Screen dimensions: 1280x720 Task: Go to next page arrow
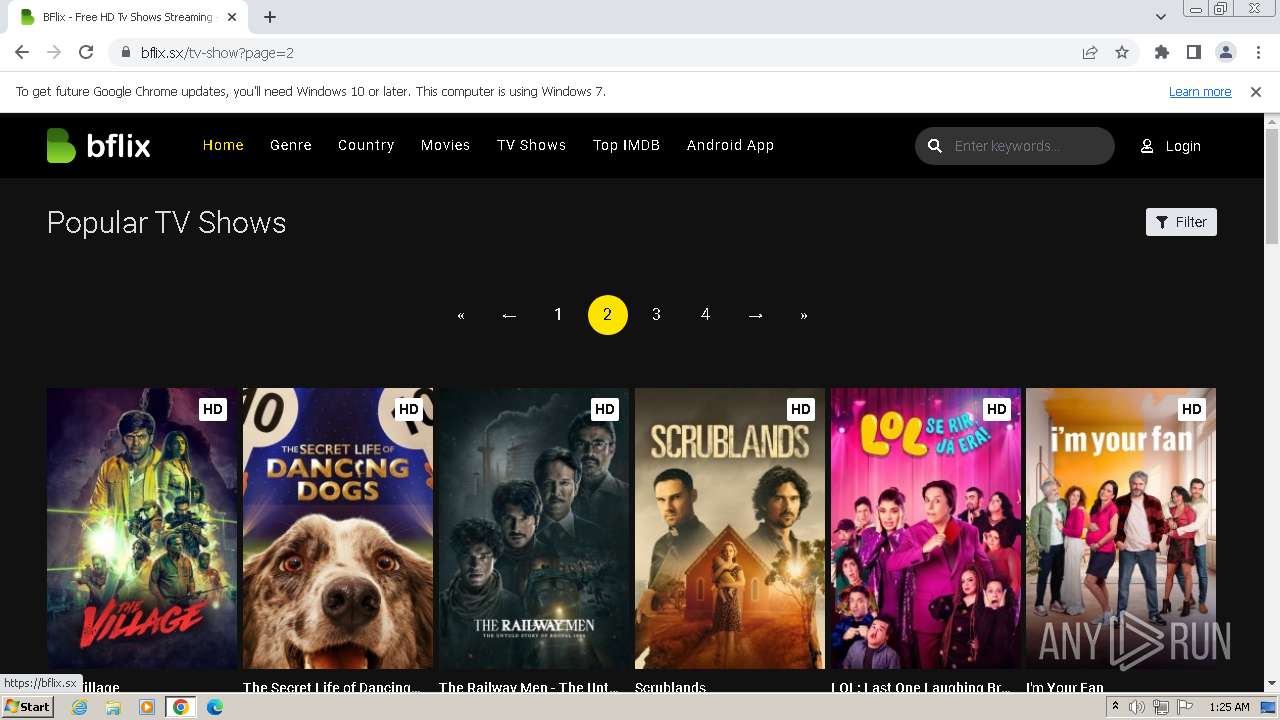(x=755, y=315)
